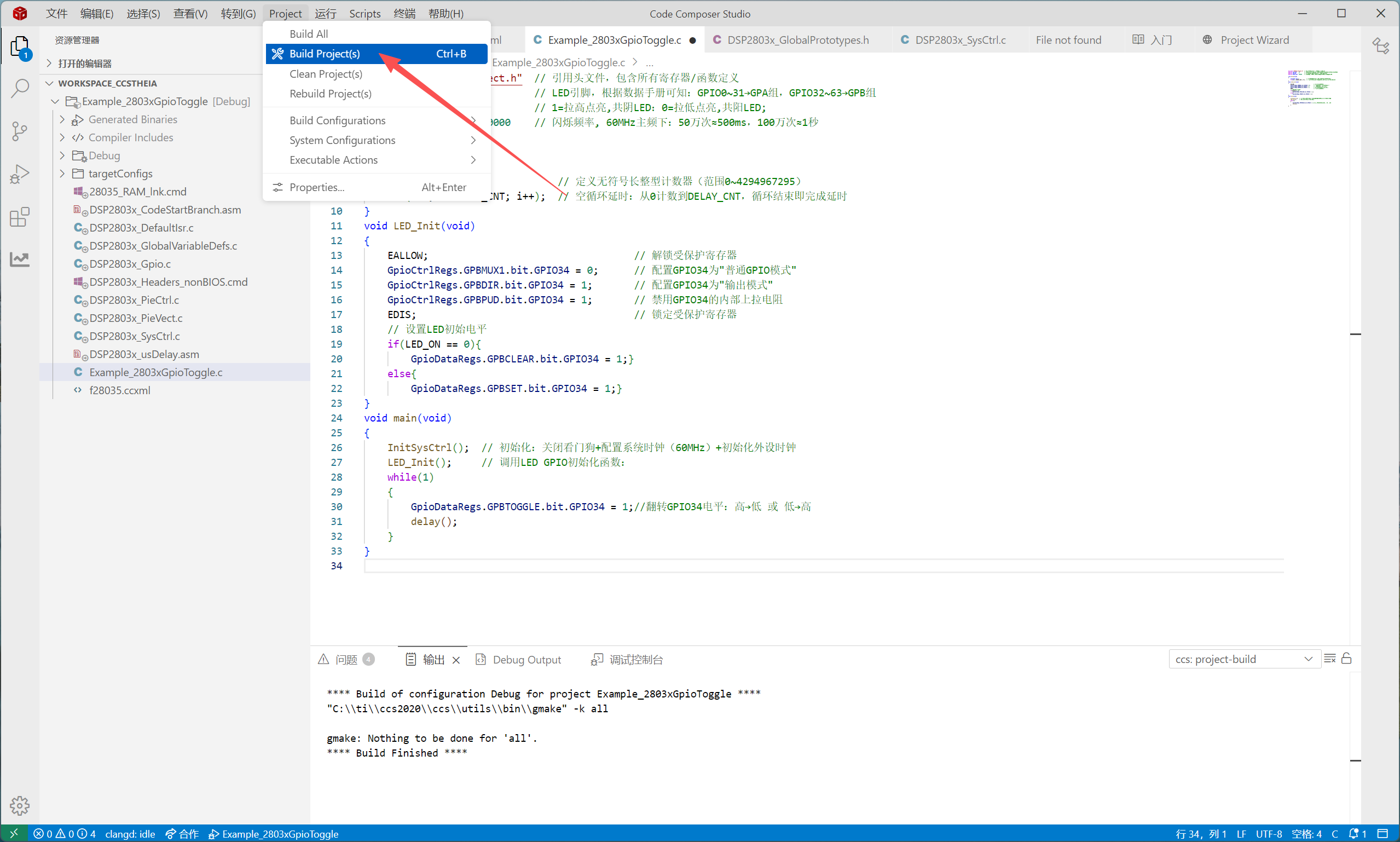
Task: Select Clean Project(s) menu entry
Action: [x=326, y=74]
